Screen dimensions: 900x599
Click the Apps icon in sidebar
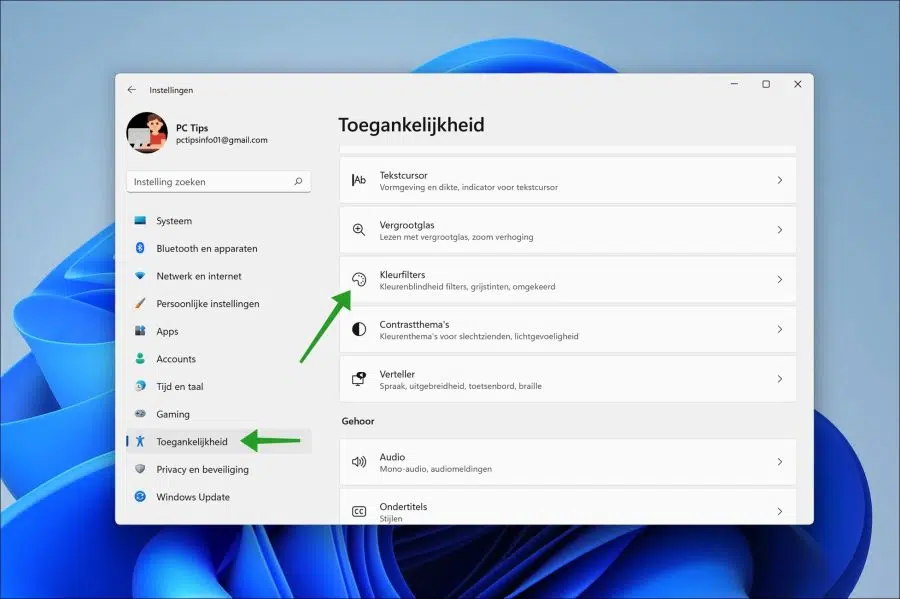(140, 330)
